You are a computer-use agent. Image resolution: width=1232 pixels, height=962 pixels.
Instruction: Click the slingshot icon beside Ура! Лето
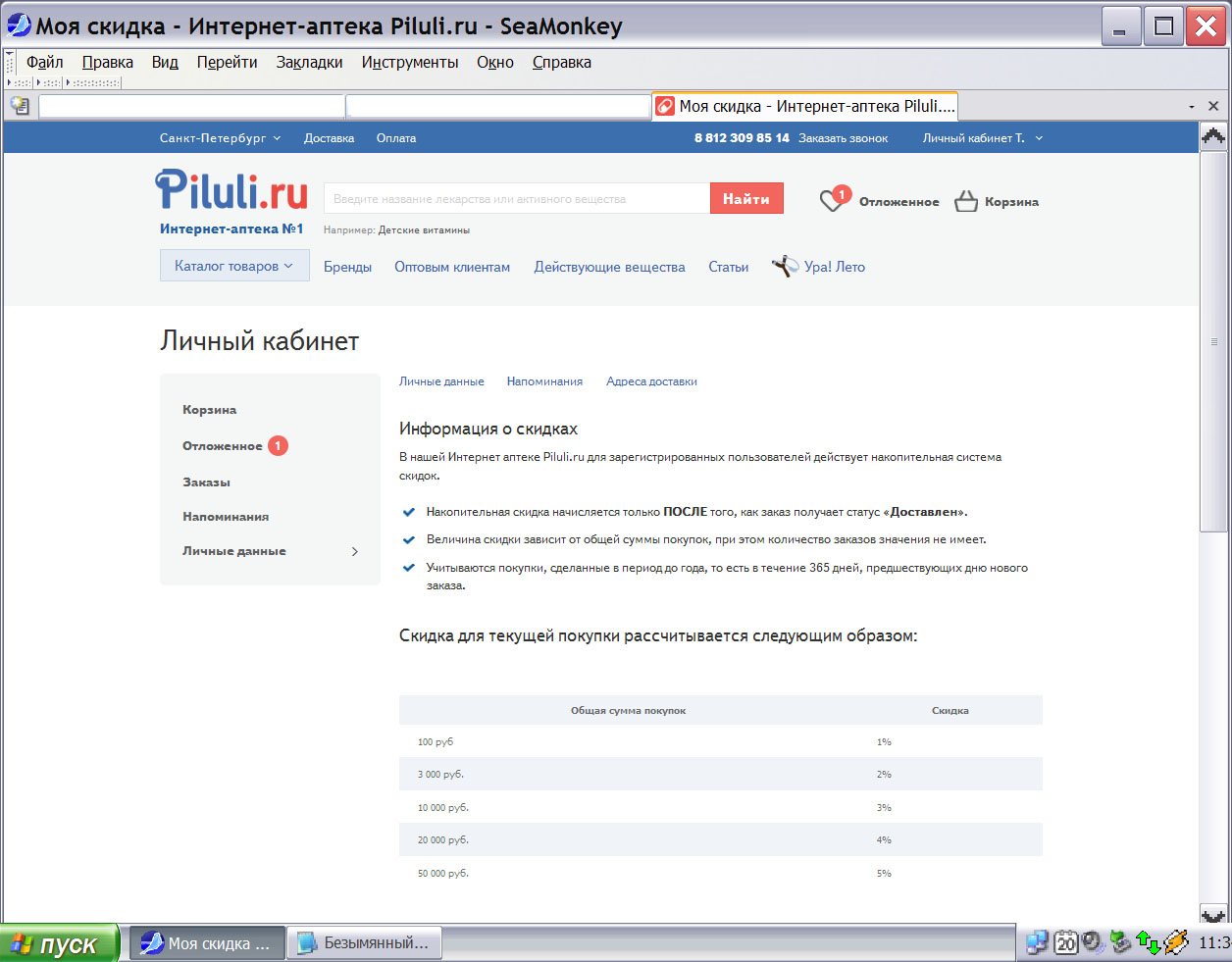[x=785, y=266]
